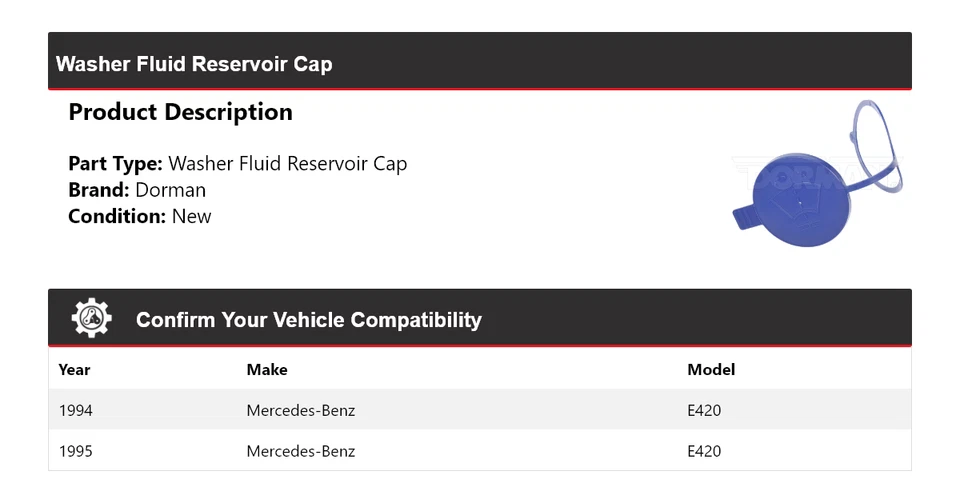
Task: Click the bold Brand label
Action: (x=99, y=190)
